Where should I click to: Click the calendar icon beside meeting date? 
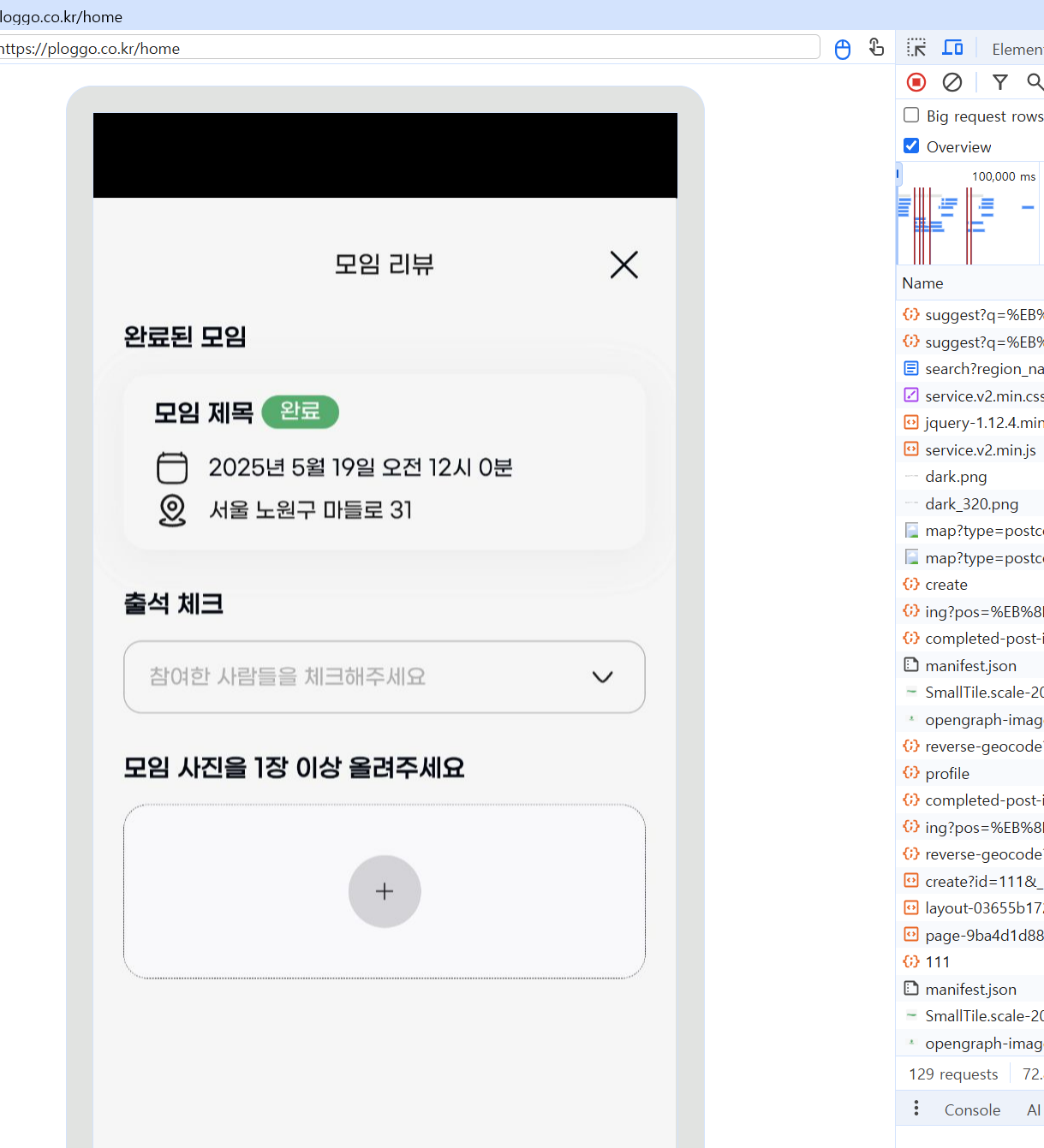coord(172,467)
